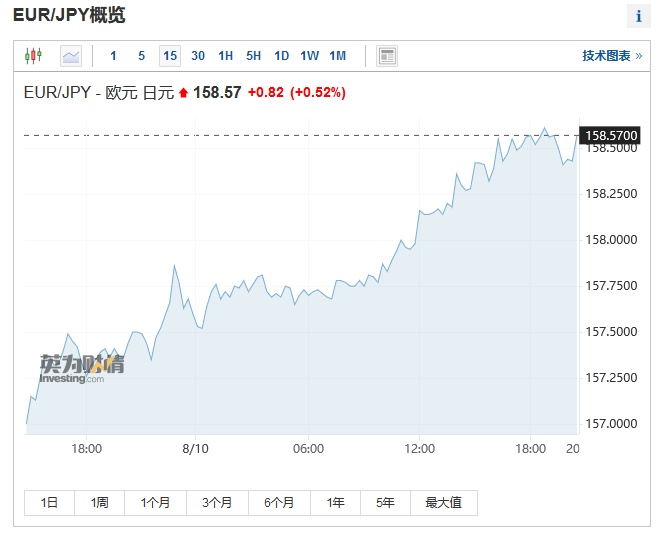Screen dimensions: 661x536
Task: Switch to the 1年 range tab
Action: [336, 503]
